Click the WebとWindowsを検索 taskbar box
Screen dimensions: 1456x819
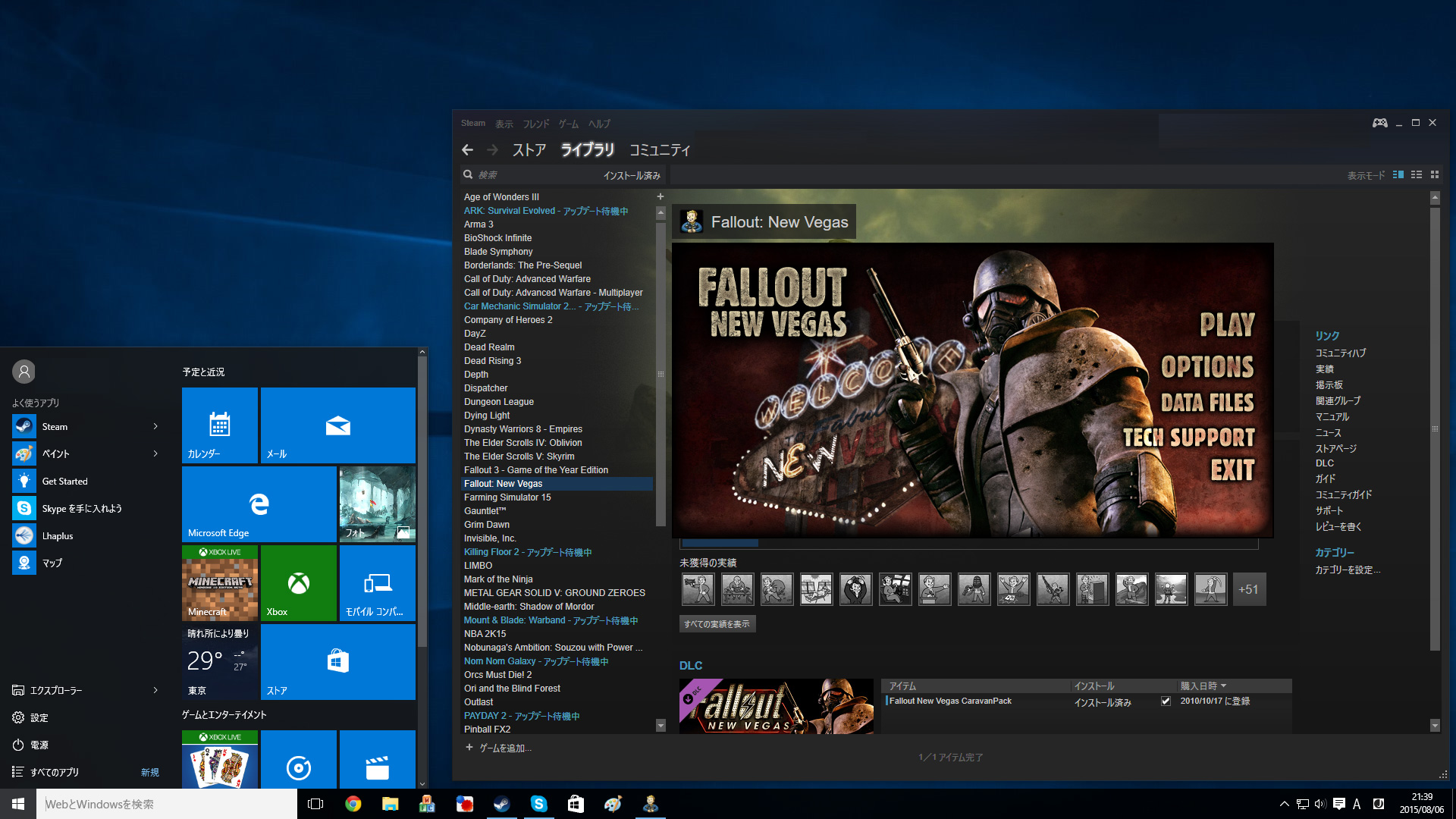[x=167, y=804]
